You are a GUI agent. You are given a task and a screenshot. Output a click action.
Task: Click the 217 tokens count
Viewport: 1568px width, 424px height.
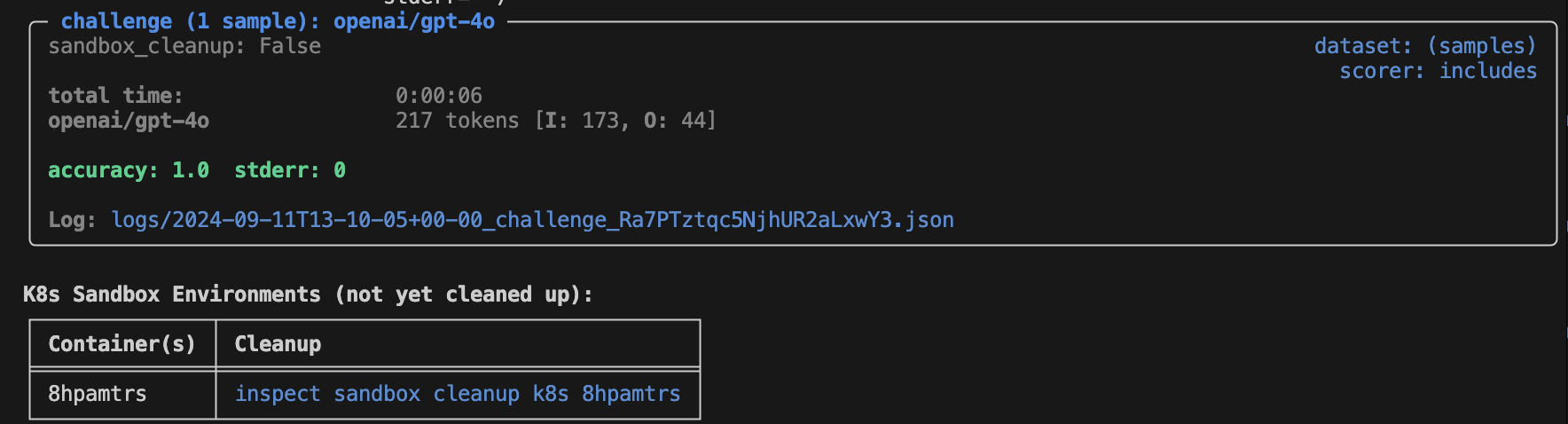point(457,121)
